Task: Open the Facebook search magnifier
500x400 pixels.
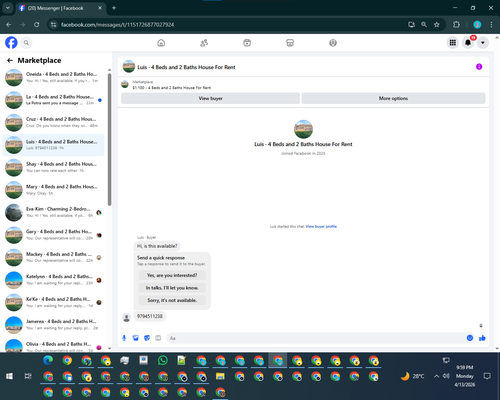Action: click(x=26, y=43)
